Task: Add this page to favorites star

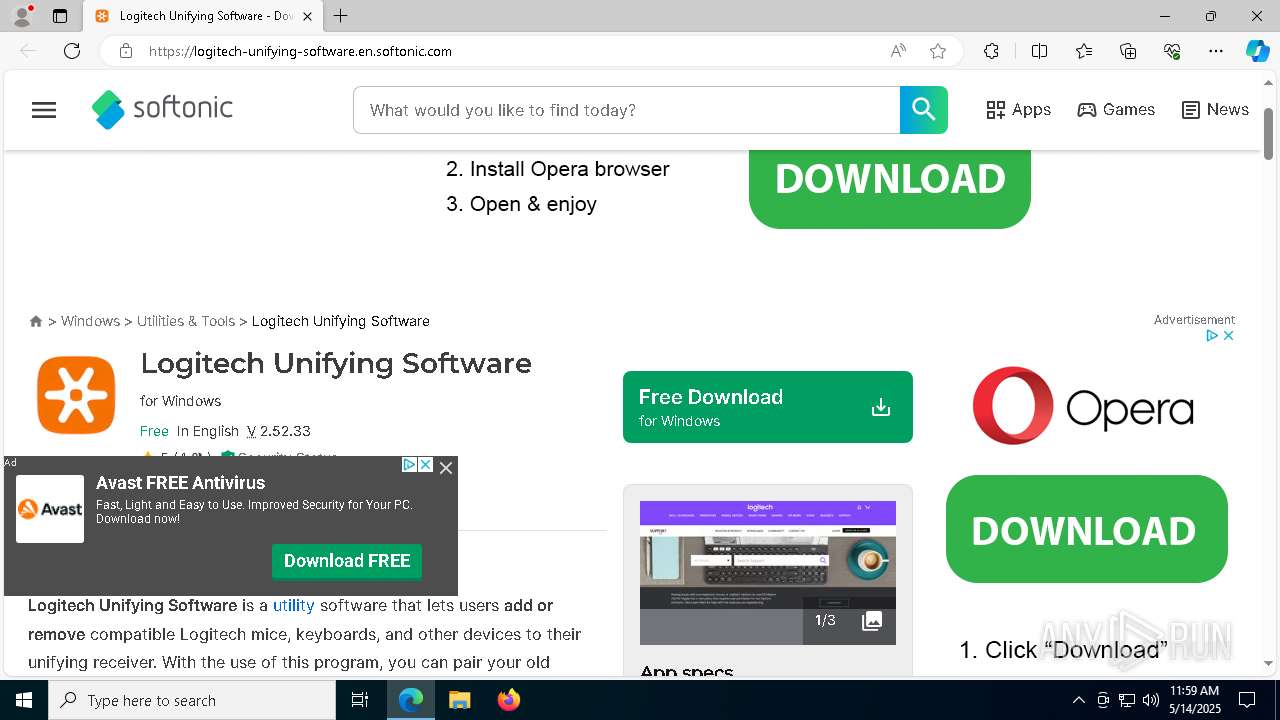Action: 938,51
